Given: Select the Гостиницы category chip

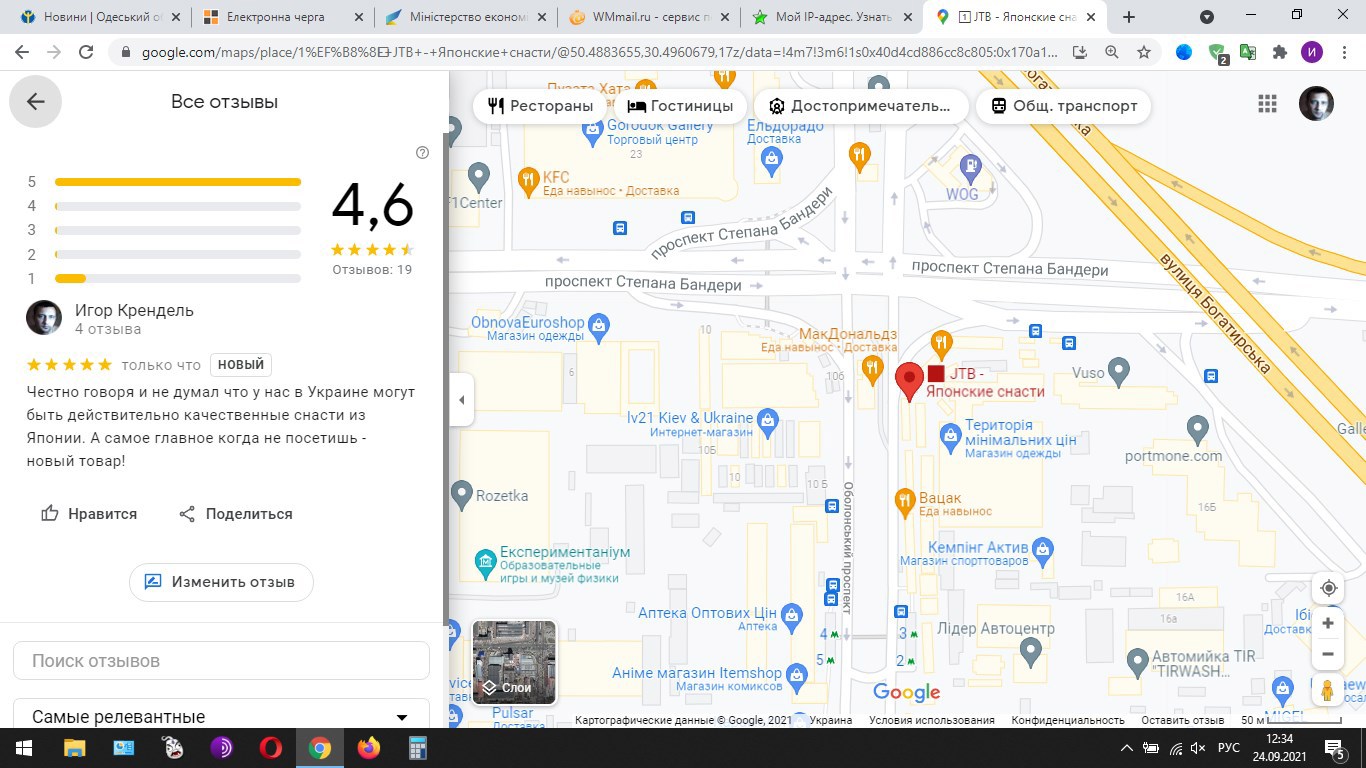Looking at the screenshot, I should click(x=680, y=106).
